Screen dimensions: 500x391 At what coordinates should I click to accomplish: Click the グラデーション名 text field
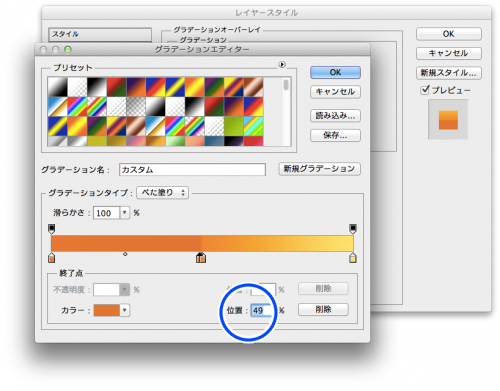tap(192, 169)
